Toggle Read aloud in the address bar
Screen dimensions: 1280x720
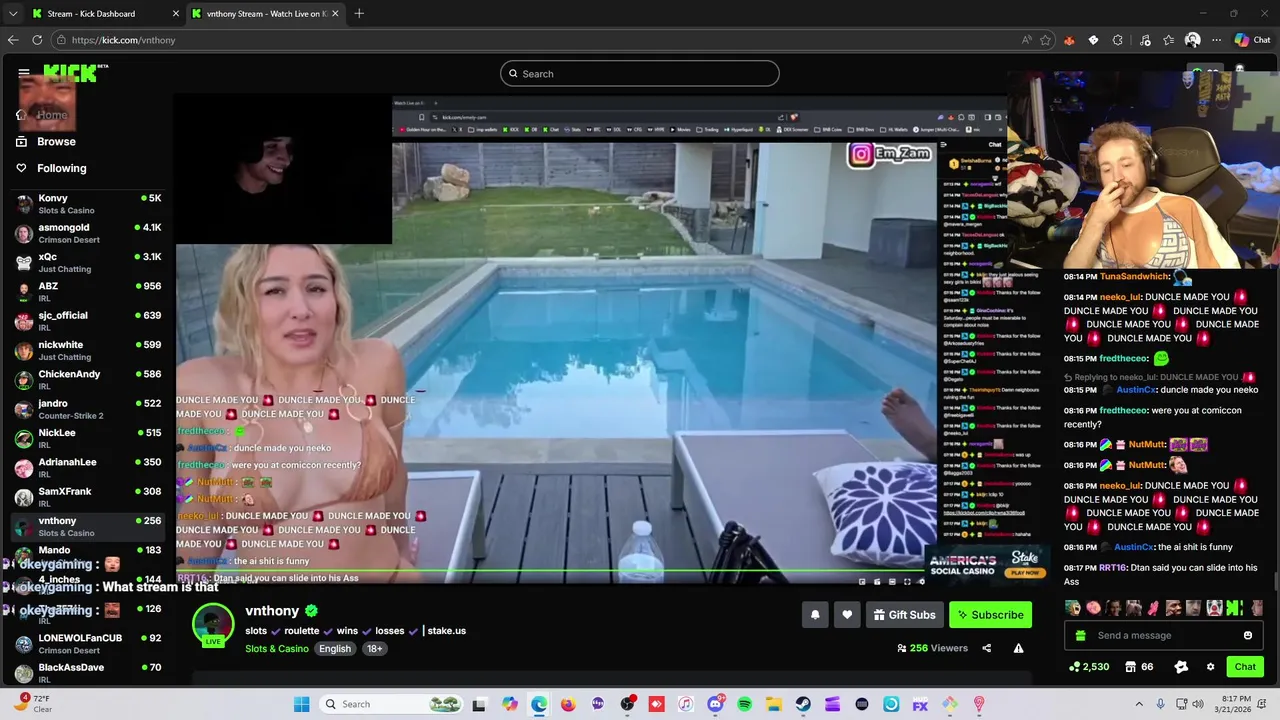pyautogui.click(x=1027, y=40)
